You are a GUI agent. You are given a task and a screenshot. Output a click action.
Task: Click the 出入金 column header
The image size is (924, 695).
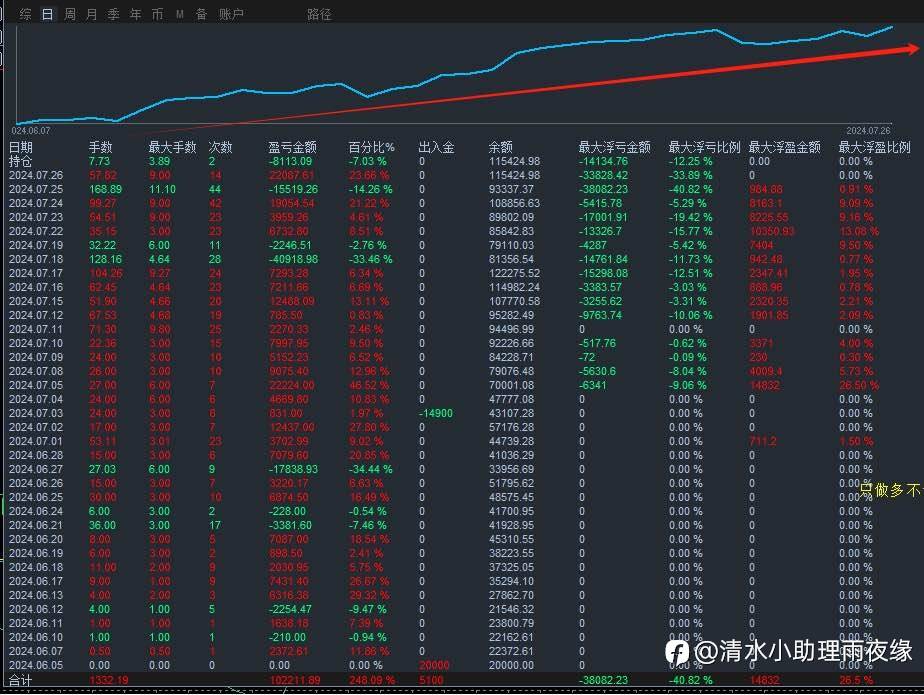pyautogui.click(x=436, y=147)
